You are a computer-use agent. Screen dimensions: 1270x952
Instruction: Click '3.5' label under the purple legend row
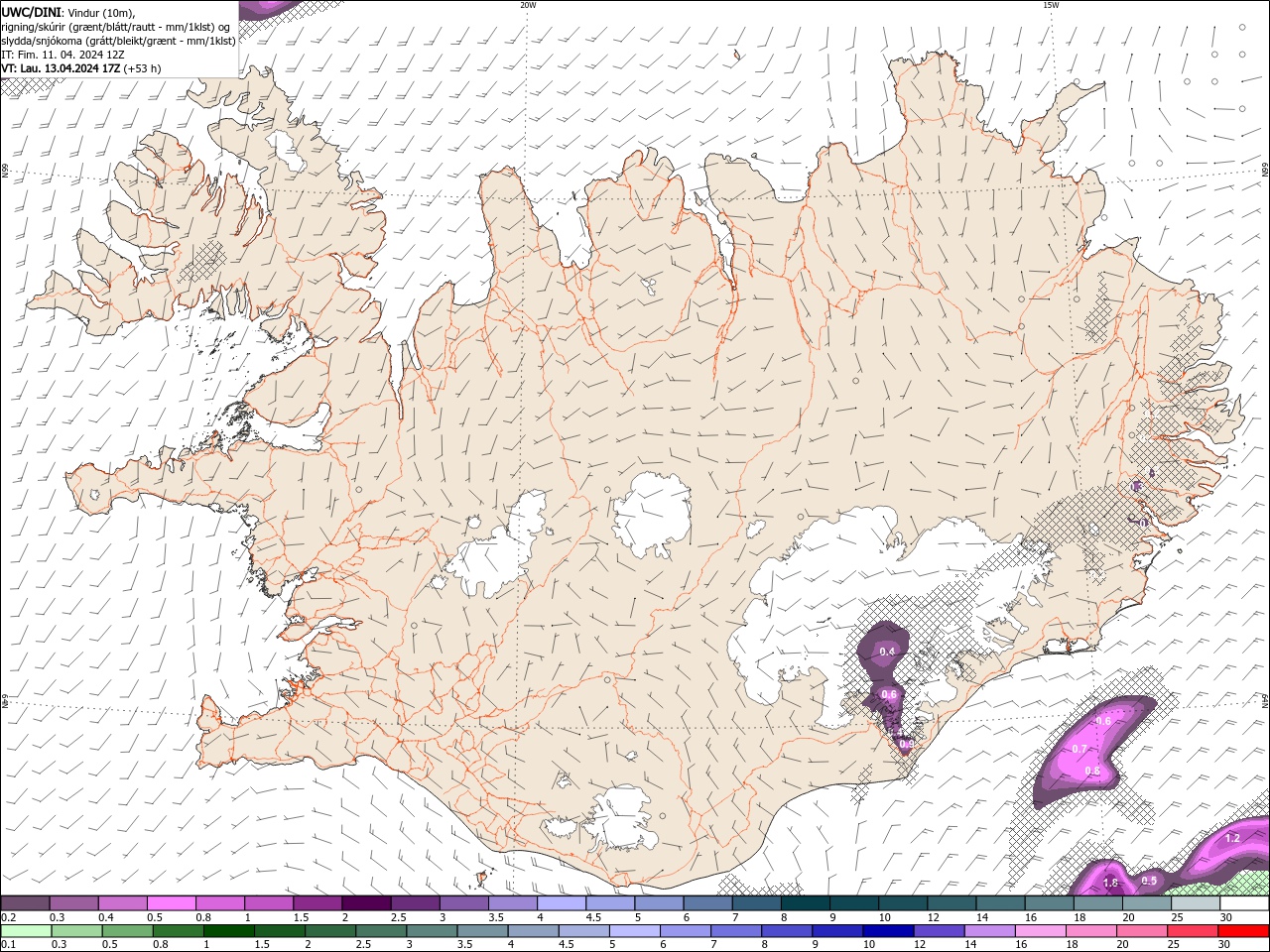tap(495, 917)
